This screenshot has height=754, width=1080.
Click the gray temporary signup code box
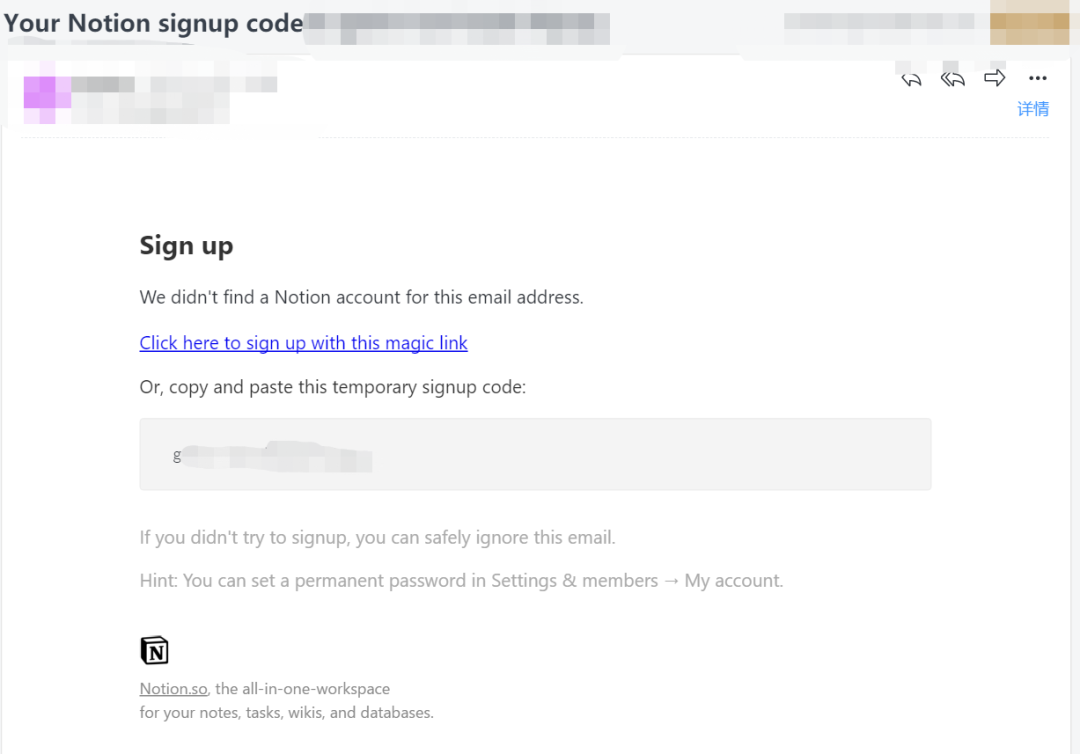[535, 454]
